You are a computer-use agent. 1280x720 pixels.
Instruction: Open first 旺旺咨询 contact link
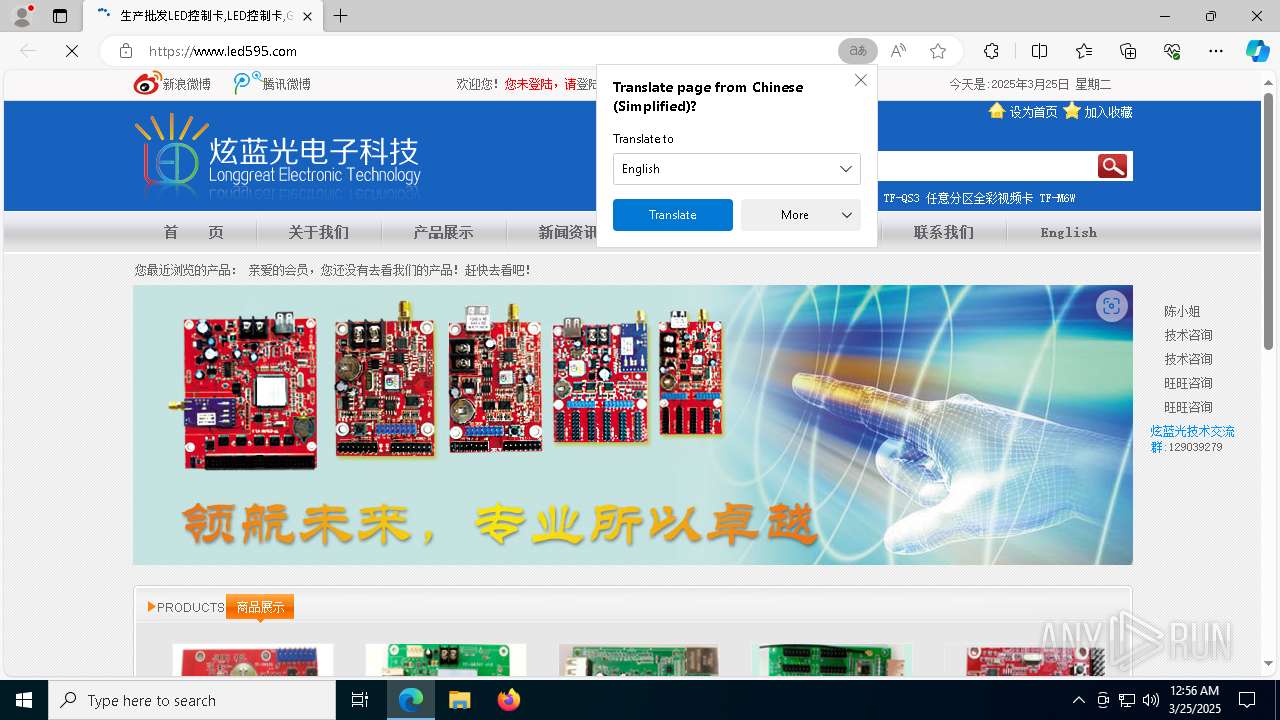(x=1188, y=383)
